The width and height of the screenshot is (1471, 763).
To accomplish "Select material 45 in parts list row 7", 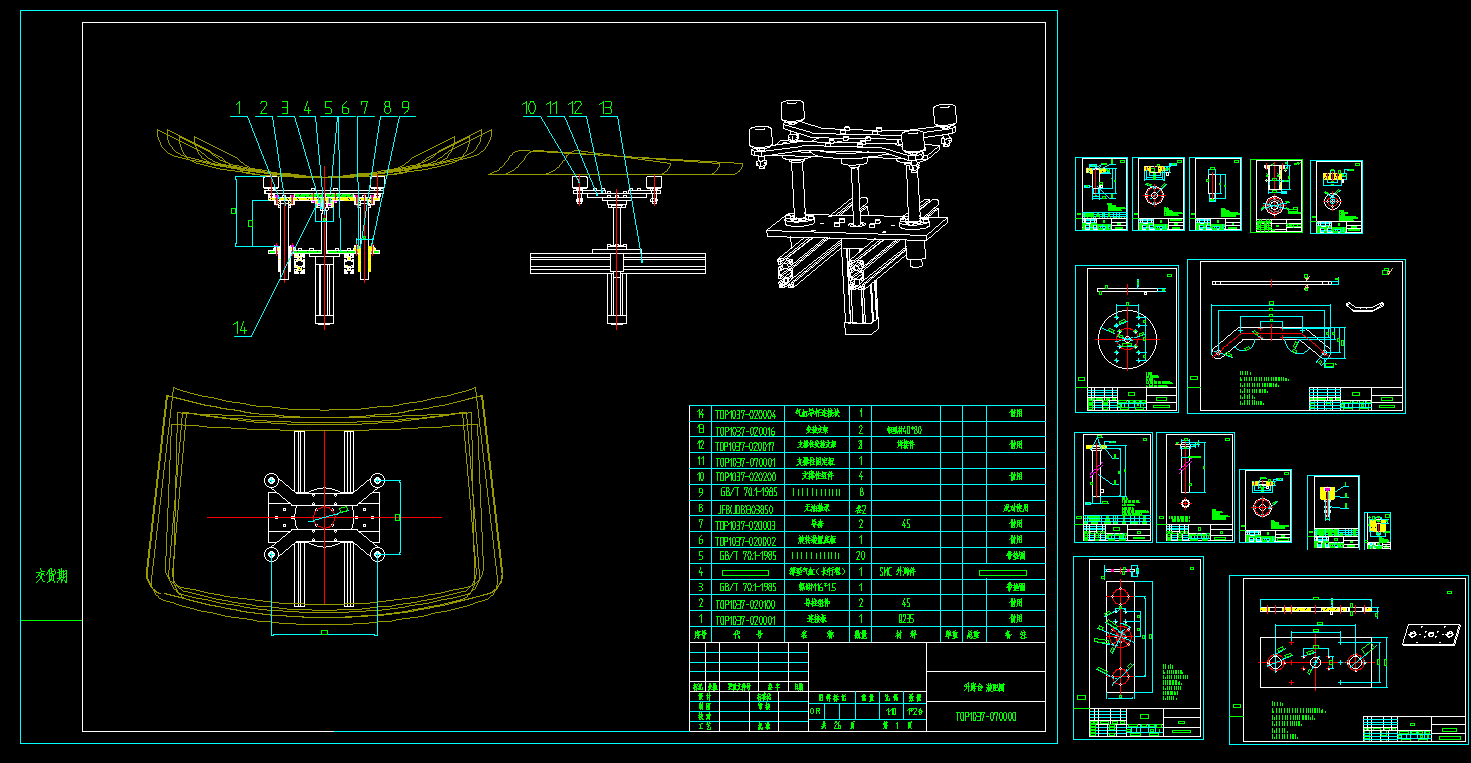I will click(905, 524).
